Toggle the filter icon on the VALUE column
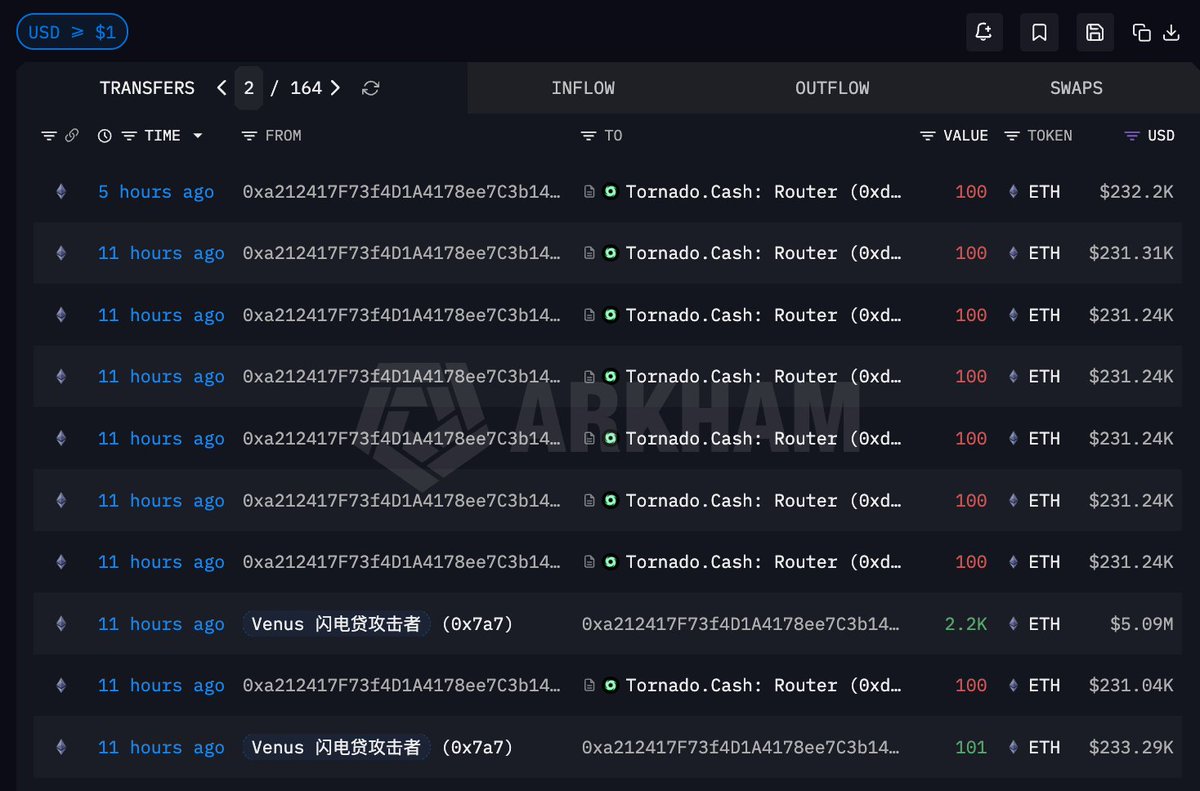 point(926,135)
